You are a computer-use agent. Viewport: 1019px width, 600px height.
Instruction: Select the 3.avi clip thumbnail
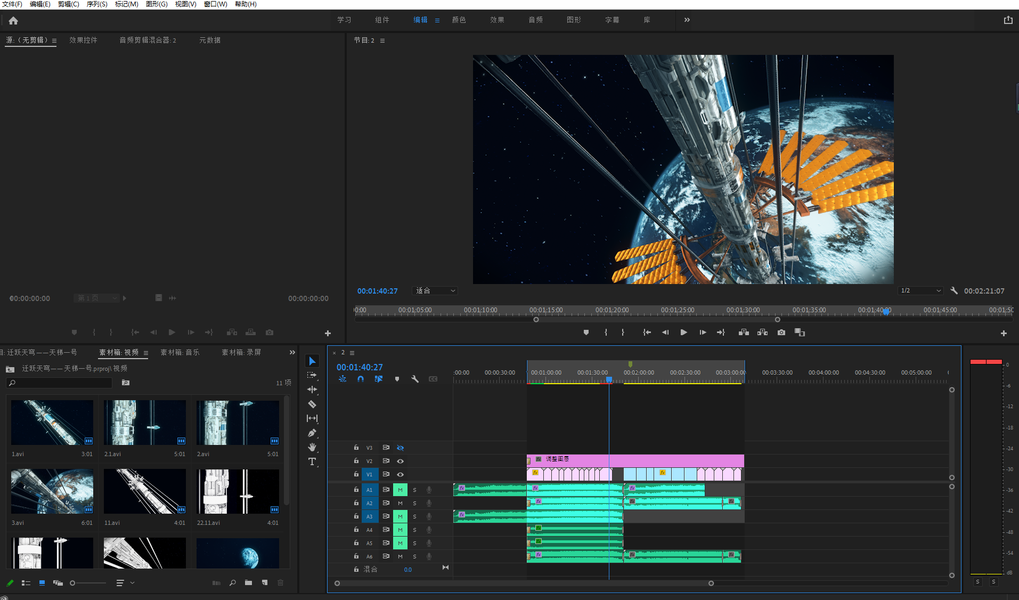[x=52, y=491]
